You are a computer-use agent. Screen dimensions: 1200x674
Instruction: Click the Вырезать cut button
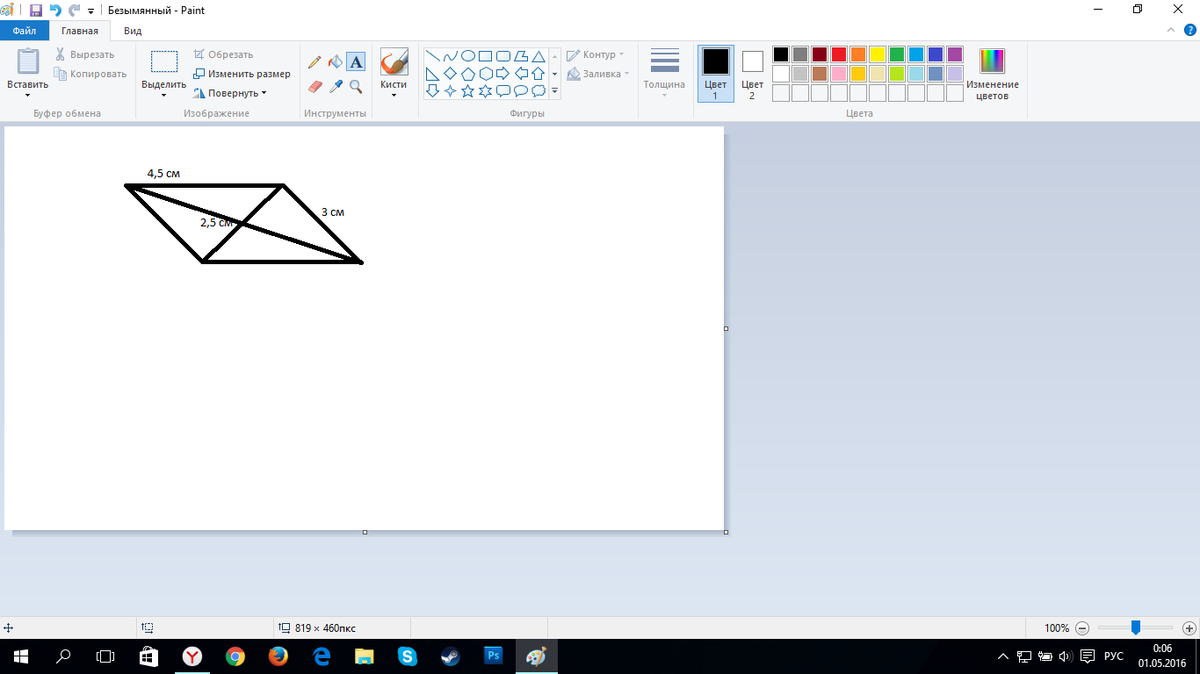tap(85, 54)
